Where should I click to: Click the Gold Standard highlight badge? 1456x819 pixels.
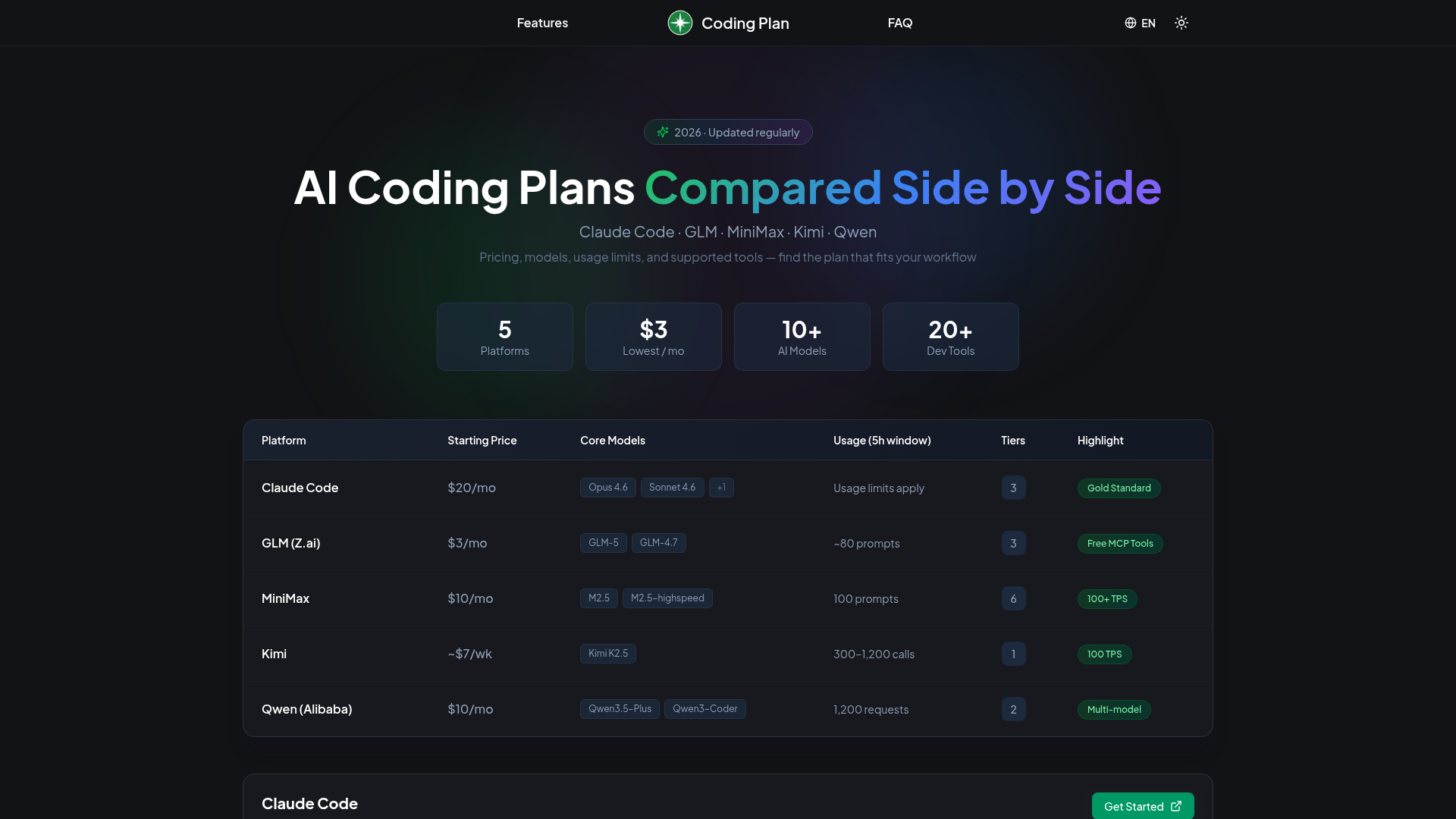[x=1119, y=488]
